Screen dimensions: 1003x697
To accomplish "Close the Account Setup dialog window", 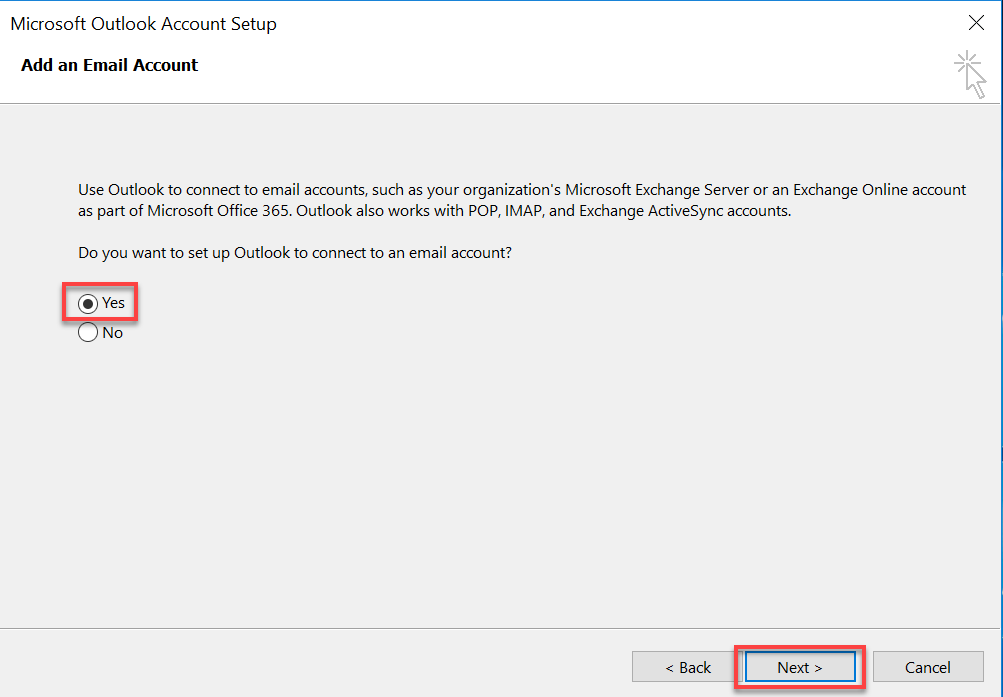I will coord(976,23).
